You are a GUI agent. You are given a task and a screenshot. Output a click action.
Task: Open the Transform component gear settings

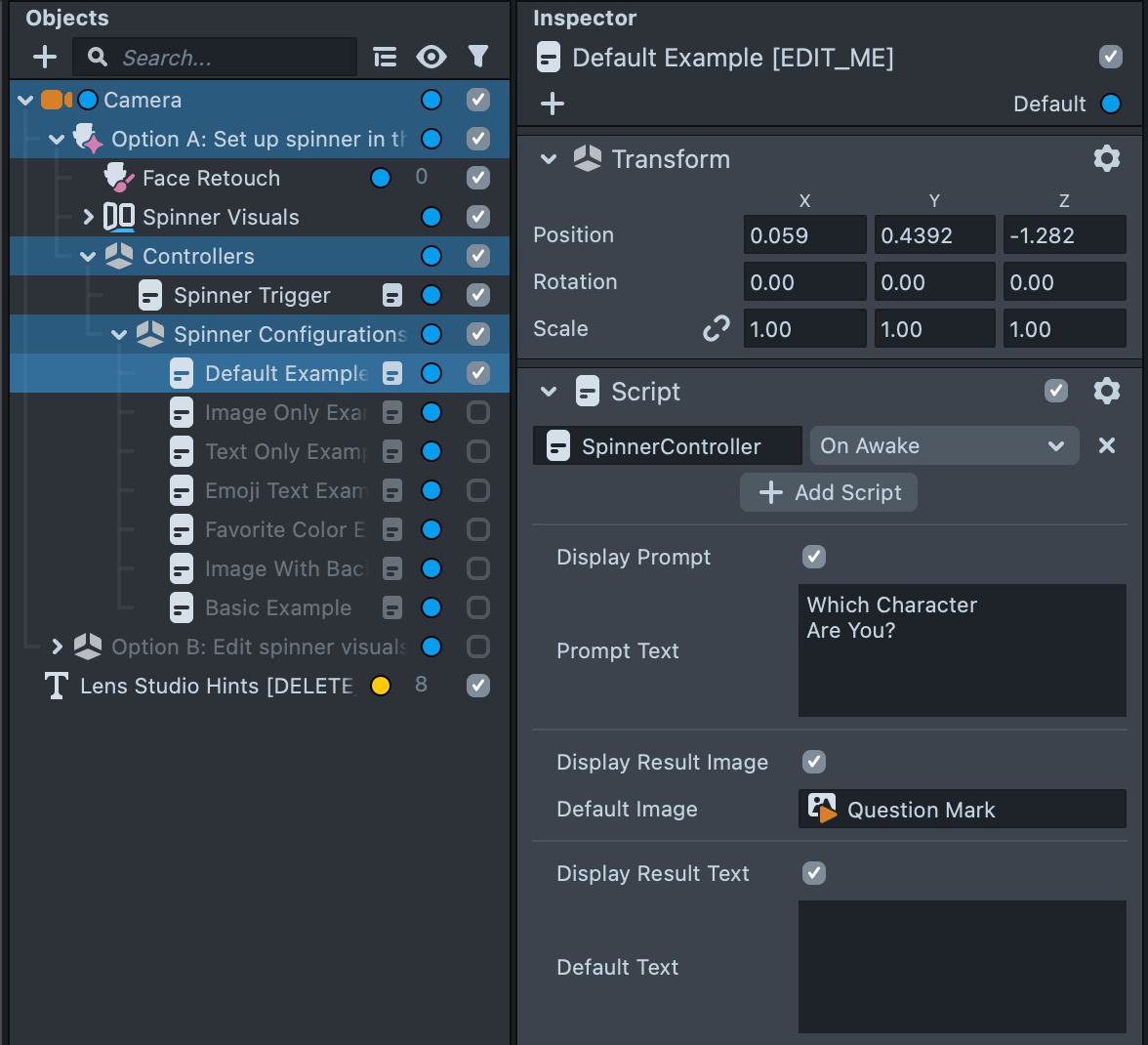(x=1106, y=158)
